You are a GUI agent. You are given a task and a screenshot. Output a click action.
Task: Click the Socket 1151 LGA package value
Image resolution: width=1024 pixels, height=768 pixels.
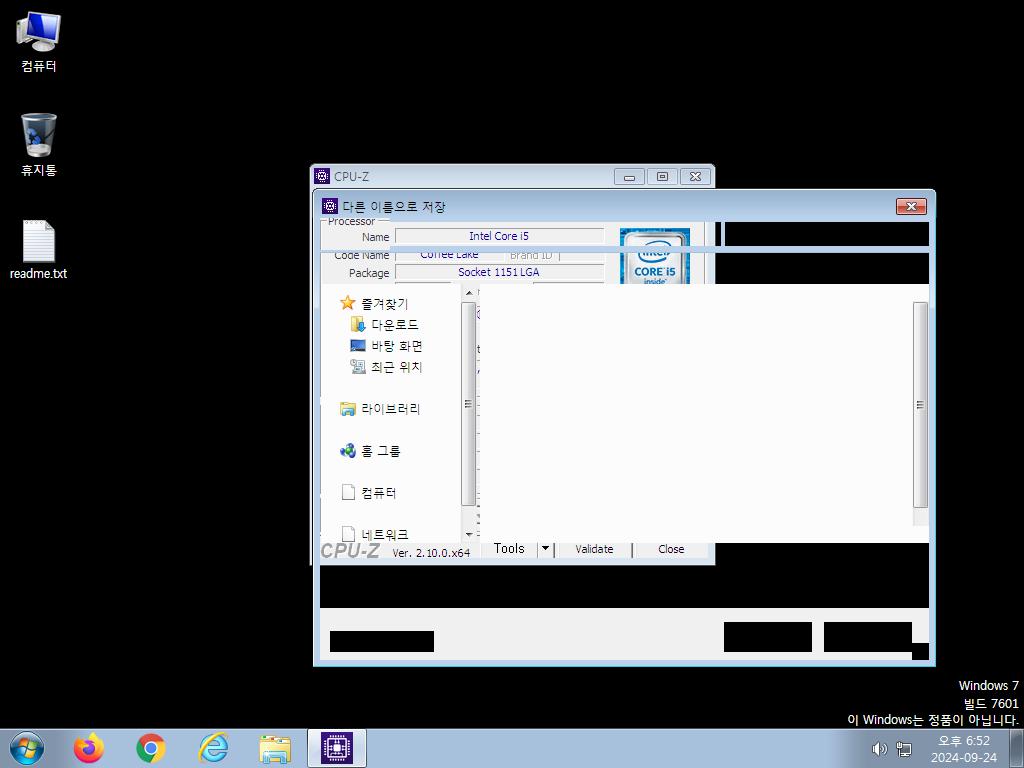click(499, 272)
